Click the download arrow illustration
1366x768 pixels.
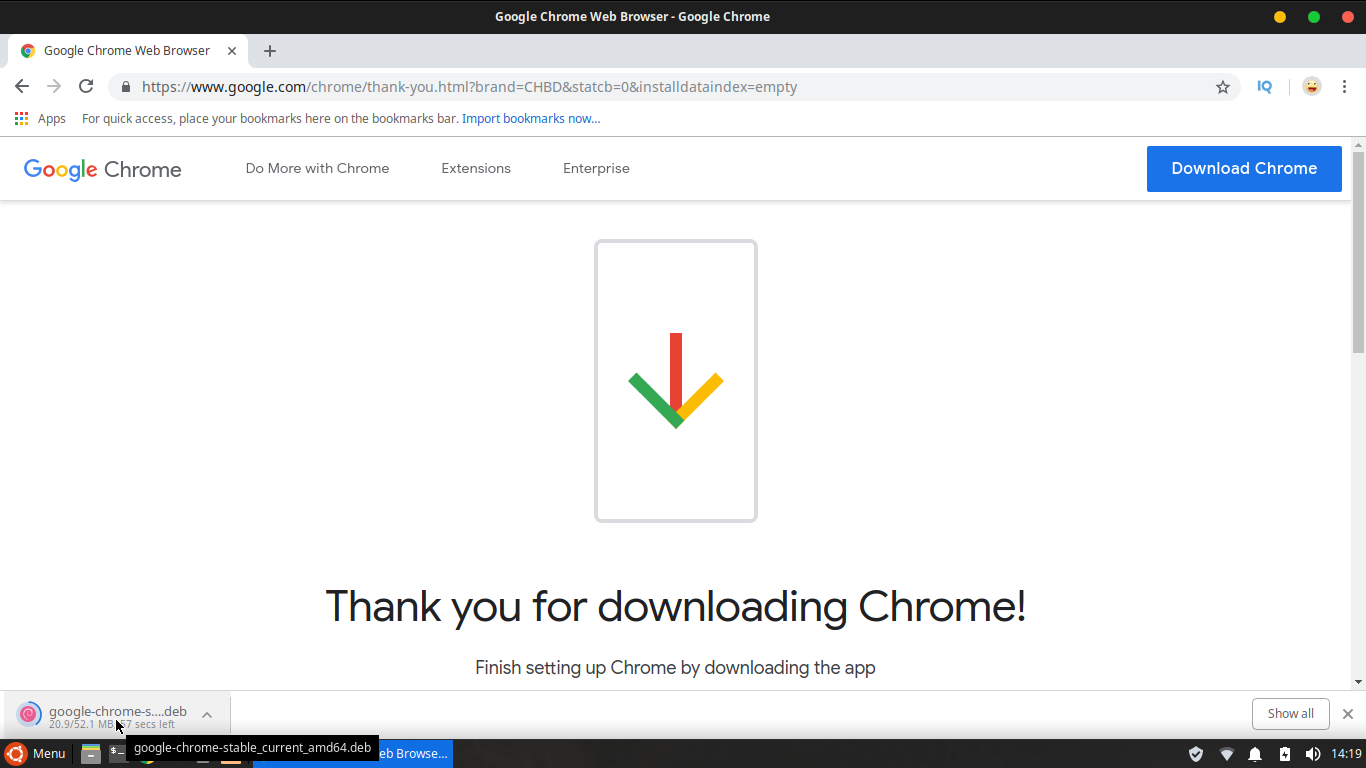pyautogui.click(x=676, y=381)
